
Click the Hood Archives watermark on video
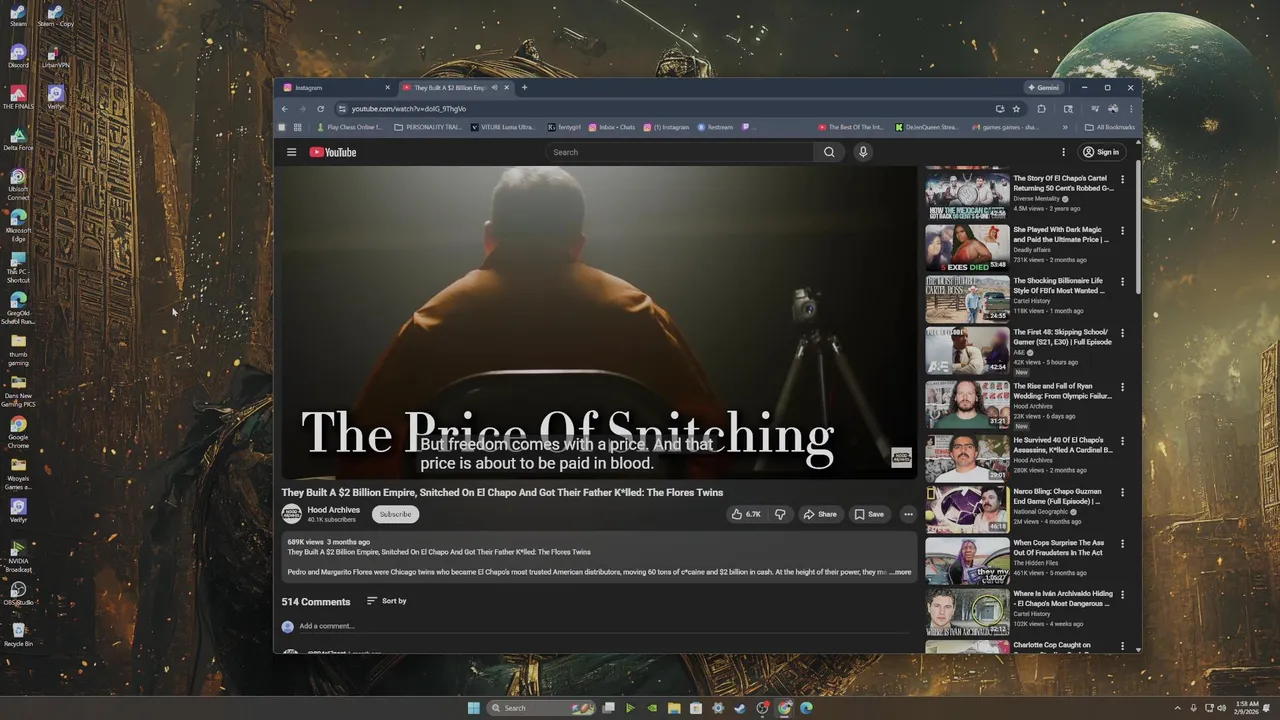[x=901, y=457]
